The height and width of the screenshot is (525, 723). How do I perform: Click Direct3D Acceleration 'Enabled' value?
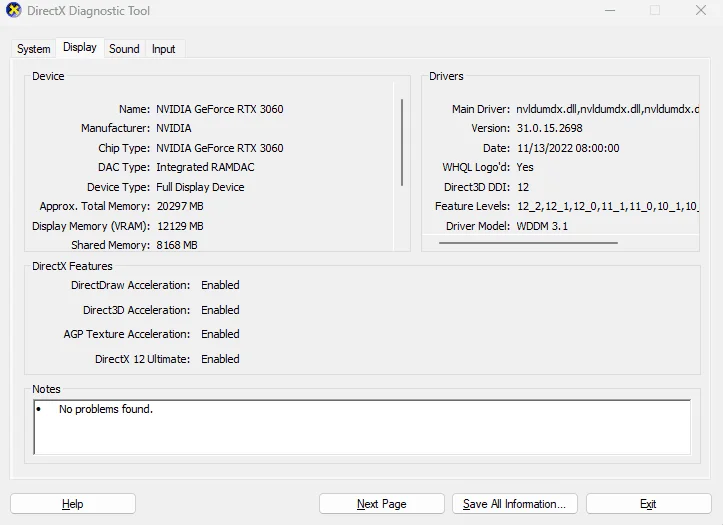click(x=220, y=310)
